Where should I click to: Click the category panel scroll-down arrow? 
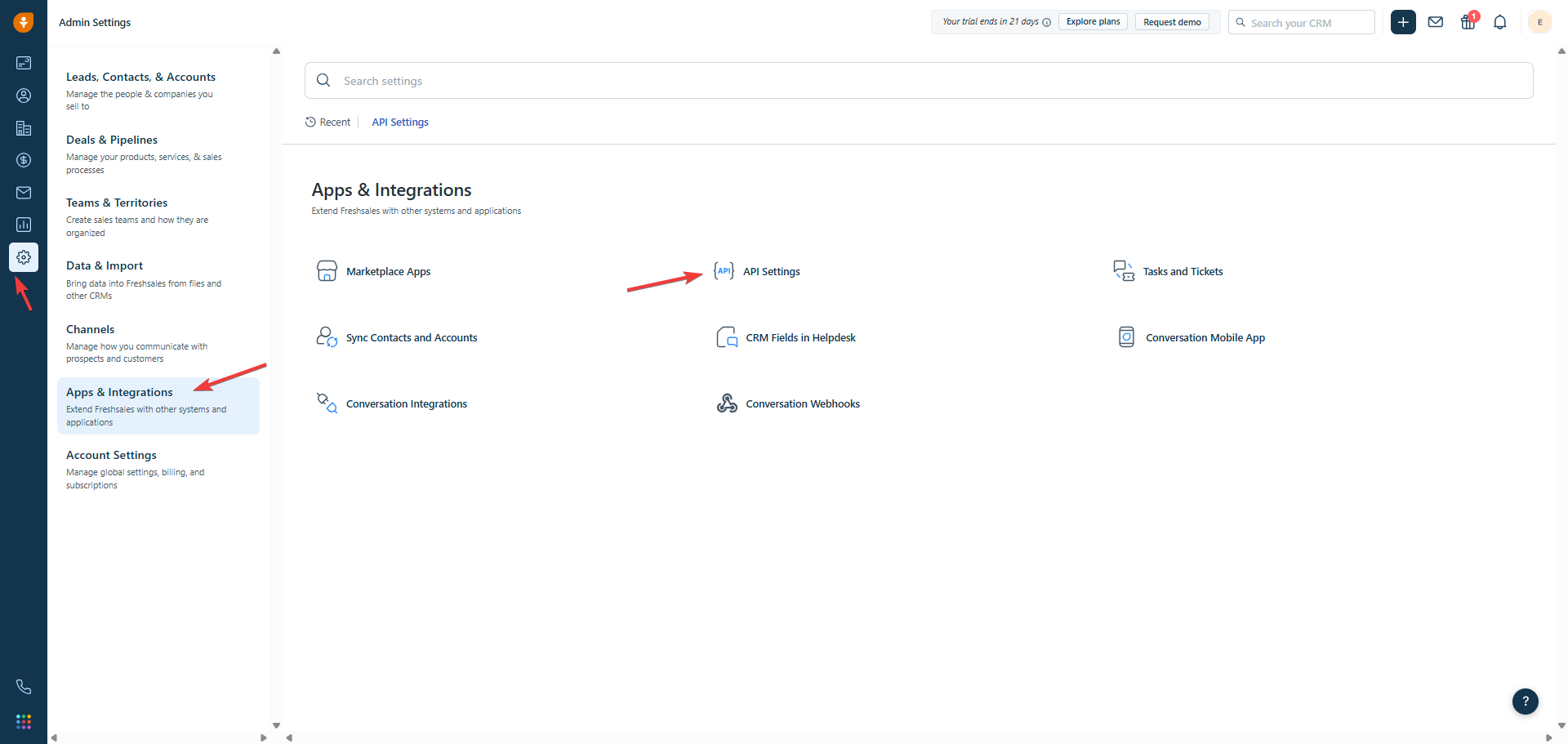click(276, 725)
